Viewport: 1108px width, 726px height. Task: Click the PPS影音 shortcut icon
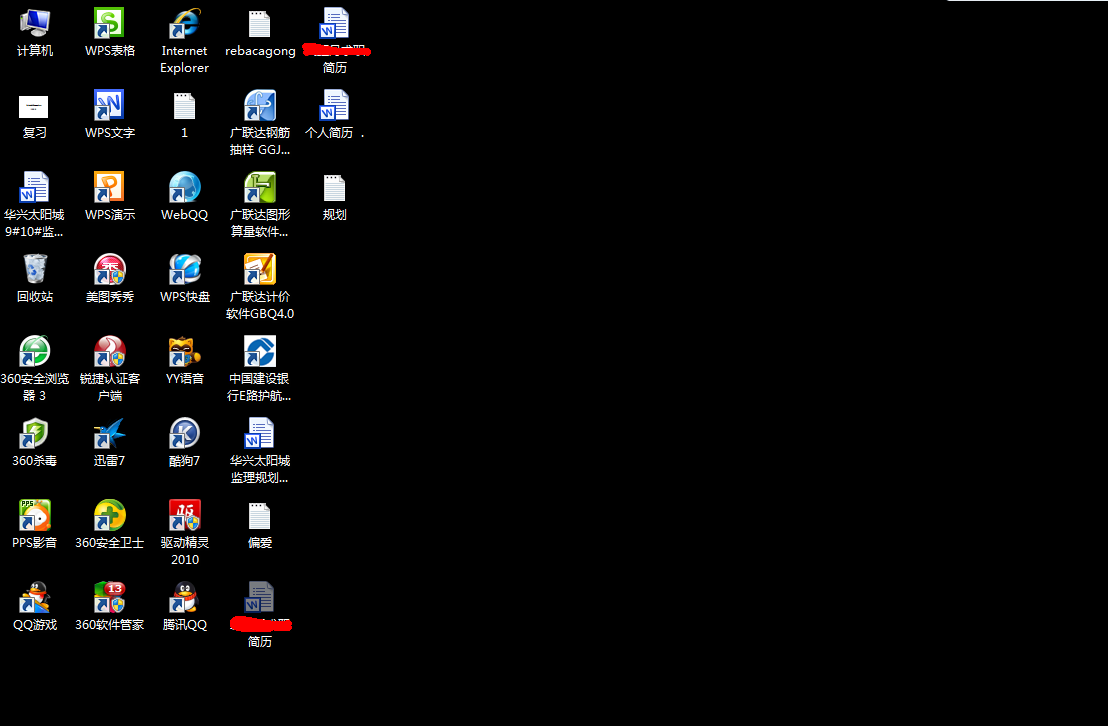(x=35, y=515)
